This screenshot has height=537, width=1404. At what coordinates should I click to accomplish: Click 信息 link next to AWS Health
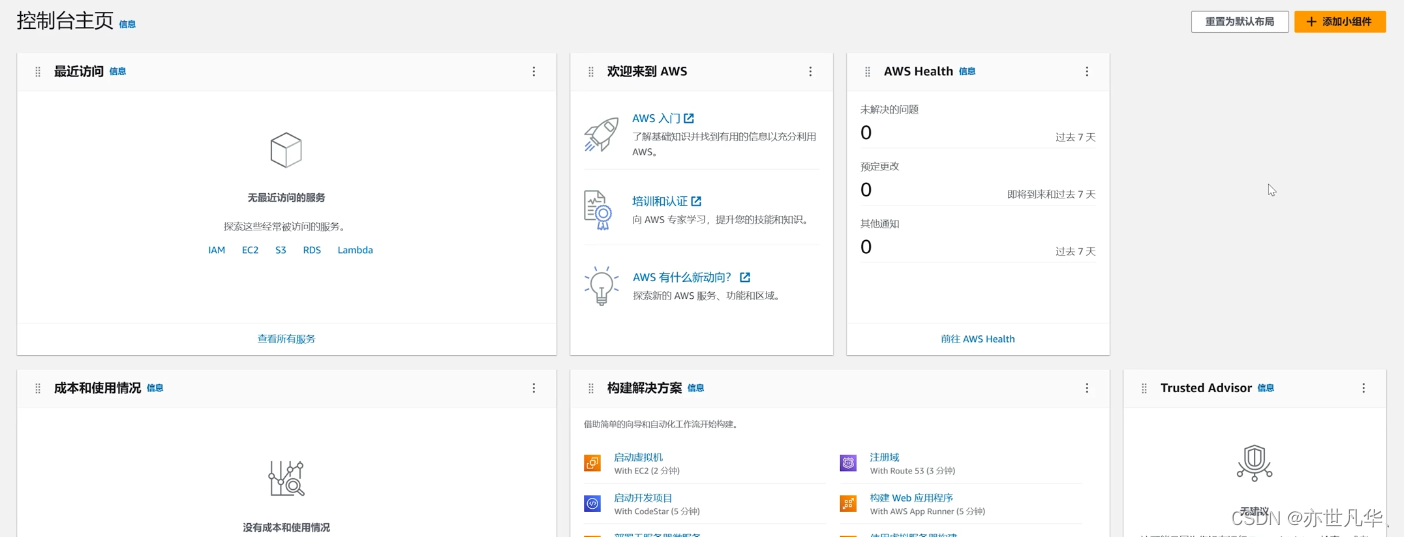[x=967, y=72]
